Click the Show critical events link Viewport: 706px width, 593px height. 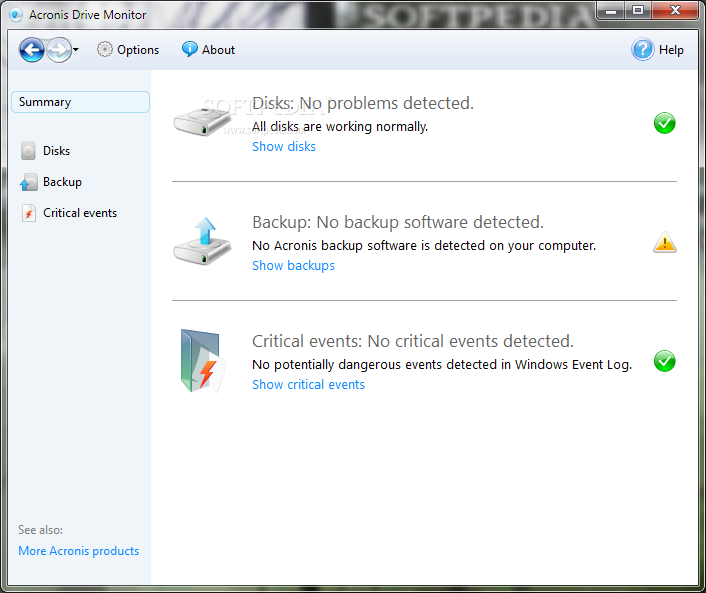coord(308,385)
